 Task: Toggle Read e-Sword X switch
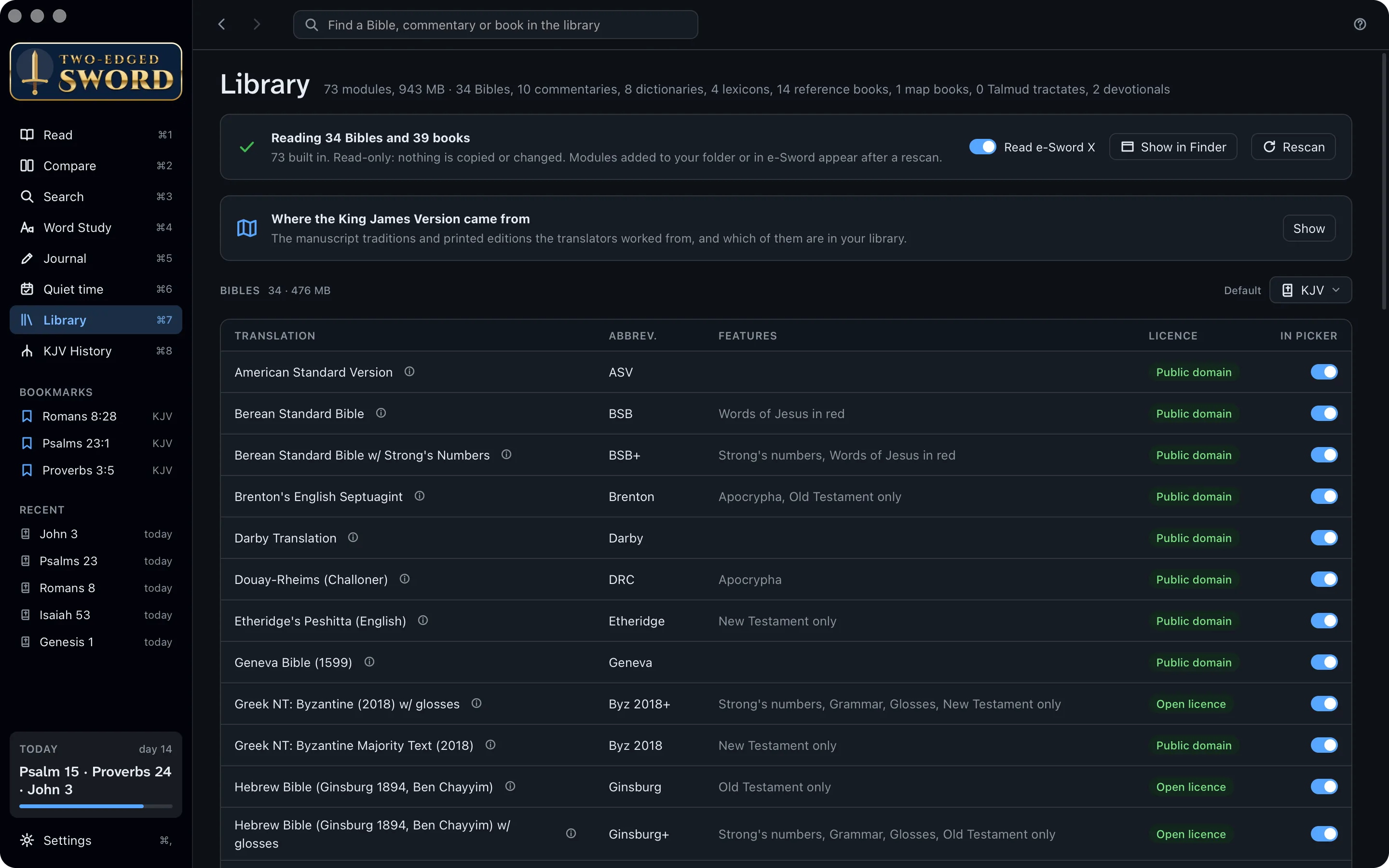[982, 147]
